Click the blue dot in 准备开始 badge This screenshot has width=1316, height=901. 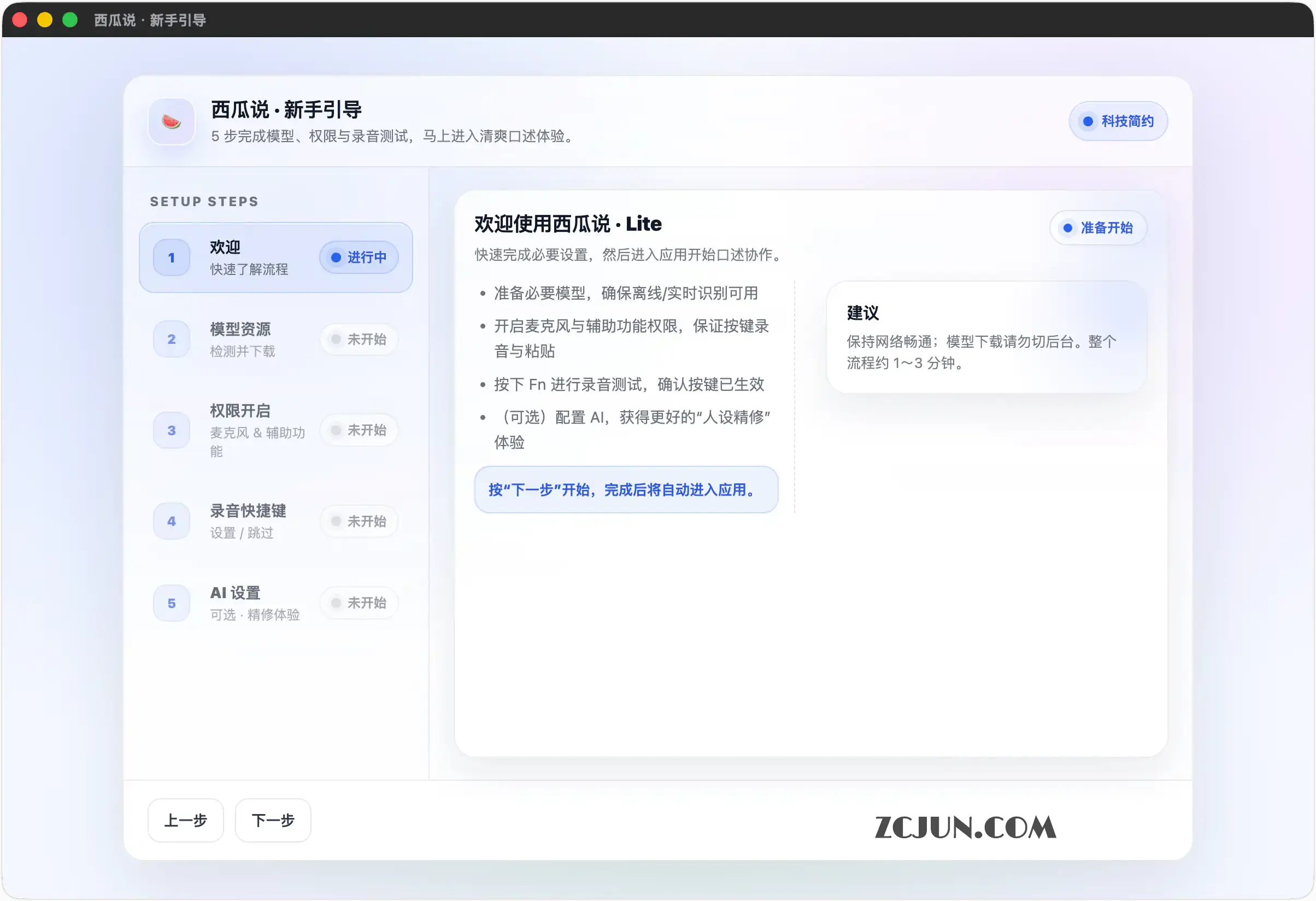(x=1067, y=227)
